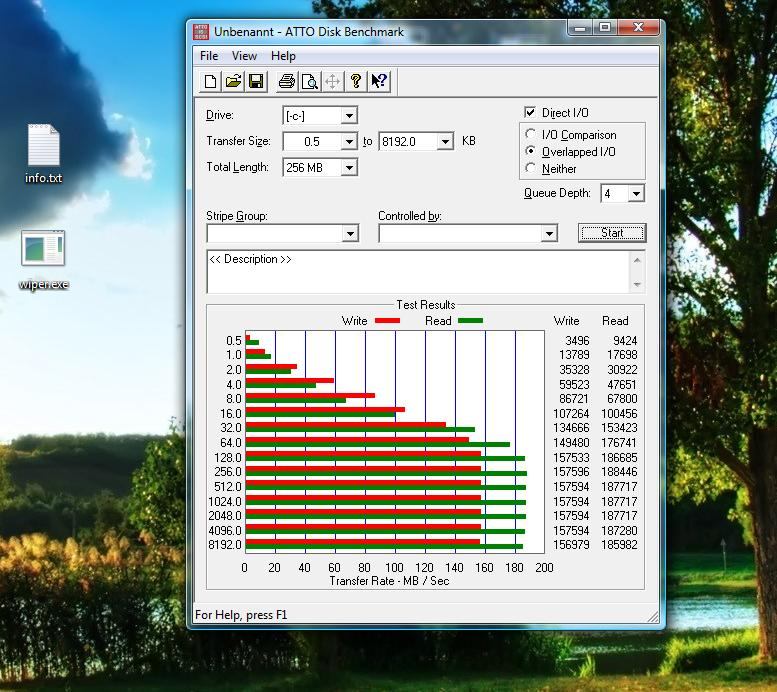Click the Description scrollbar up arrow

pos(637,261)
